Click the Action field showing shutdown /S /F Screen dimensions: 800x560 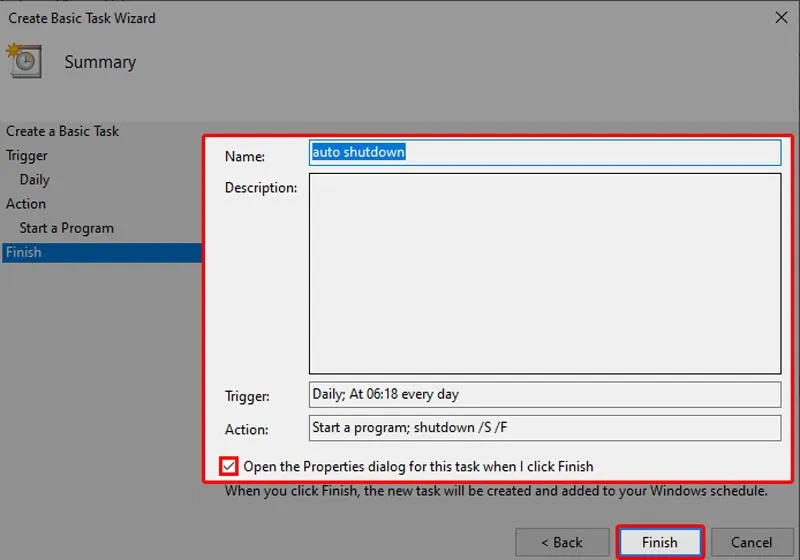(x=544, y=428)
